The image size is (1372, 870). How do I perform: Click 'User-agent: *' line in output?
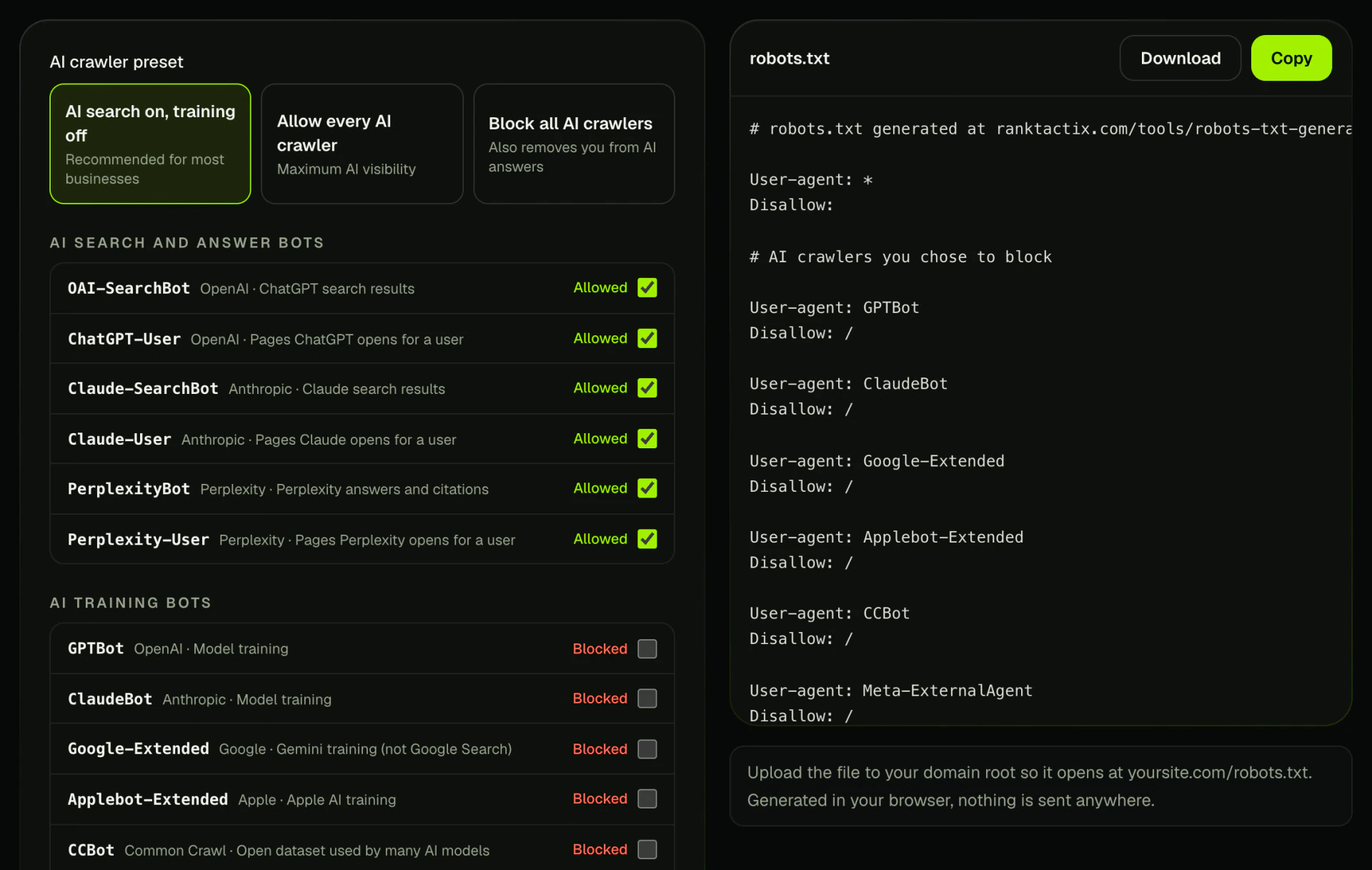pos(811,179)
